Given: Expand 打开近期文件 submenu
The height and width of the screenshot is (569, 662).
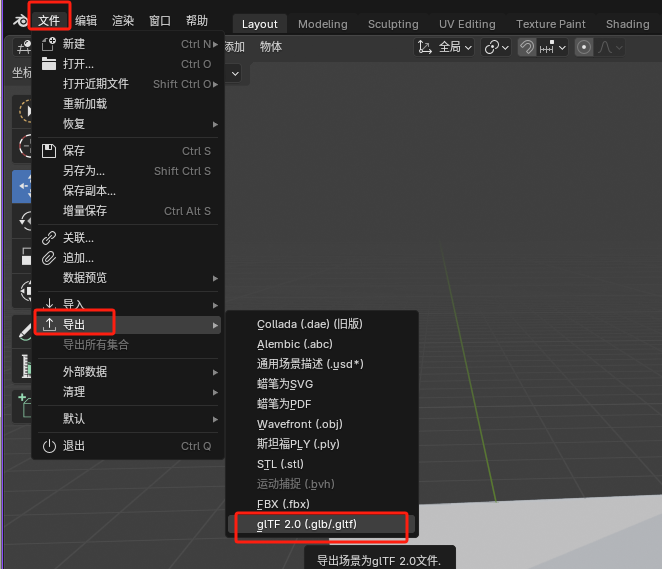Looking at the screenshot, I should point(128,84).
